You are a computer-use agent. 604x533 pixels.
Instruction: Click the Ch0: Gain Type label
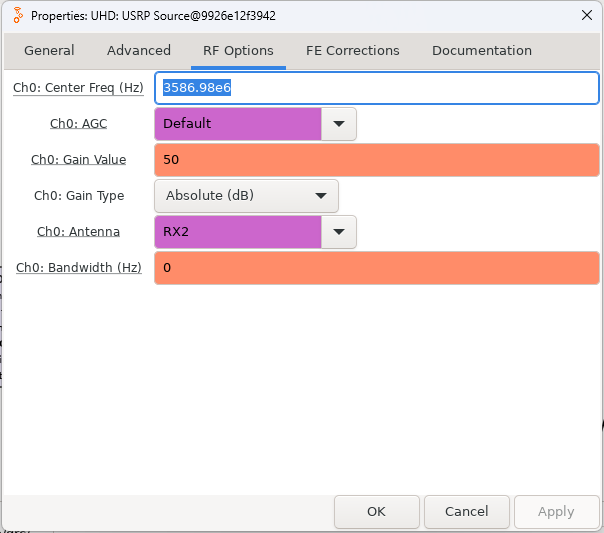(x=79, y=196)
